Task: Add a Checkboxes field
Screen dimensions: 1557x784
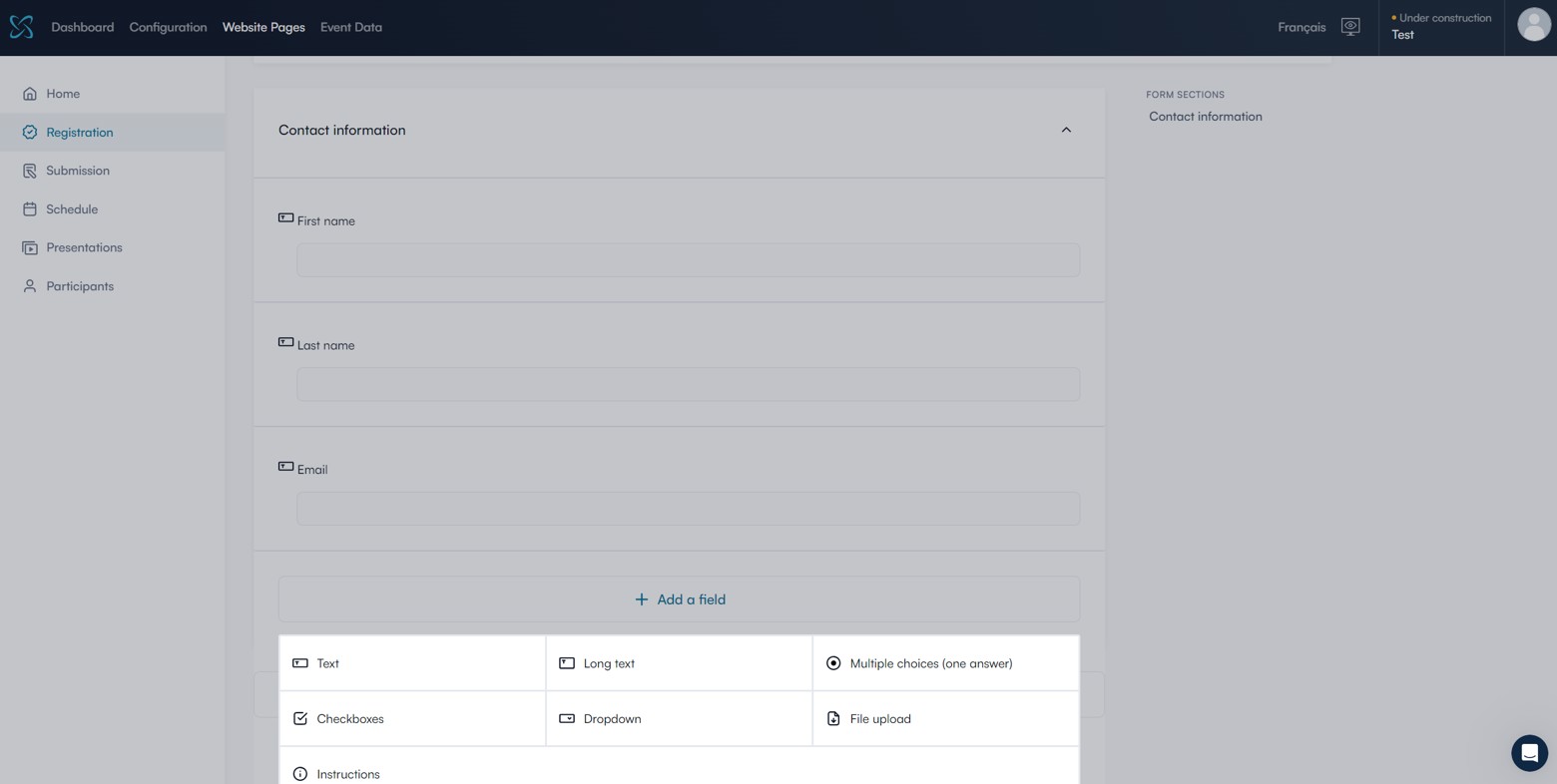Action: [x=412, y=718]
